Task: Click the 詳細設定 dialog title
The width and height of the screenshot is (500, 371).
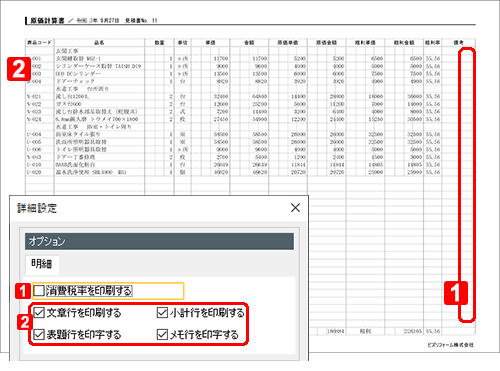Action: [37, 208]
